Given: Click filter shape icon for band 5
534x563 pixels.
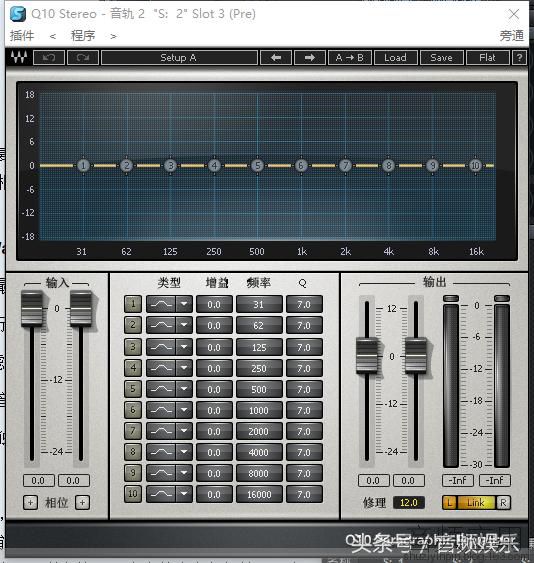Looking at the screenshot, I should (x=161, y=389).
